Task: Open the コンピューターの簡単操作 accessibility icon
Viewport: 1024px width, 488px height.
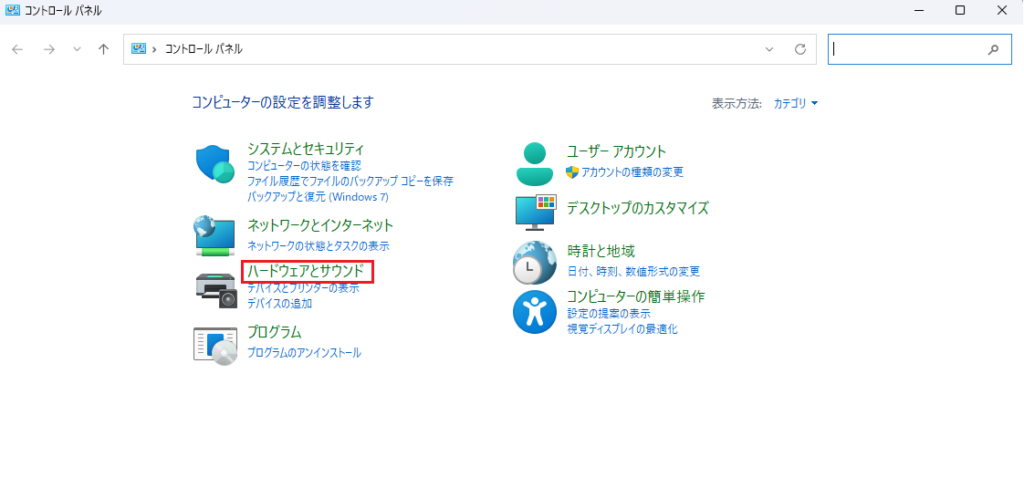Action: click(x=534, y=312)
